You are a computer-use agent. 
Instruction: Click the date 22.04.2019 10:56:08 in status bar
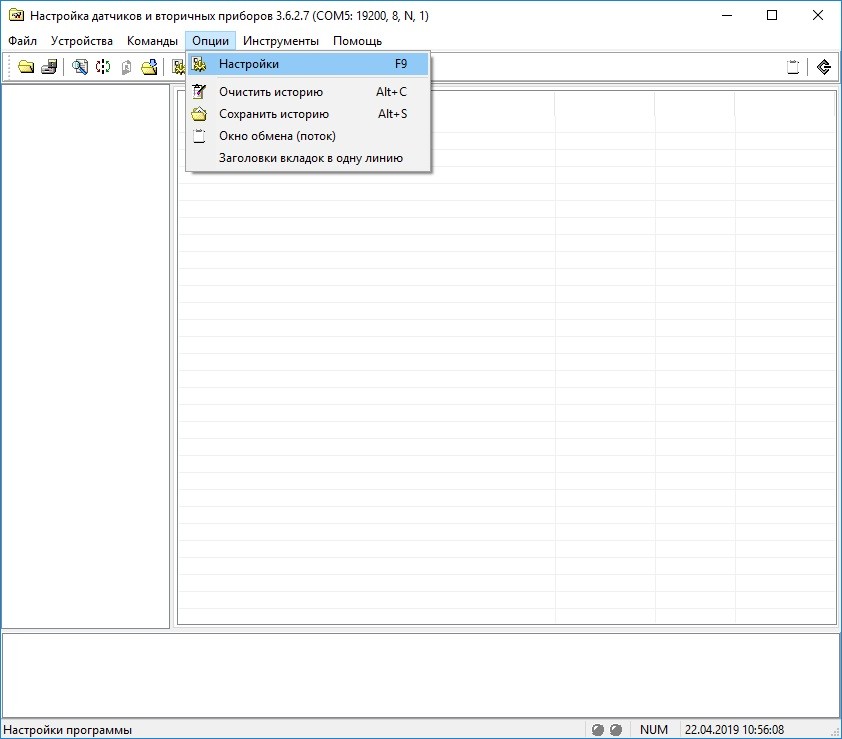tap(734, 729)
